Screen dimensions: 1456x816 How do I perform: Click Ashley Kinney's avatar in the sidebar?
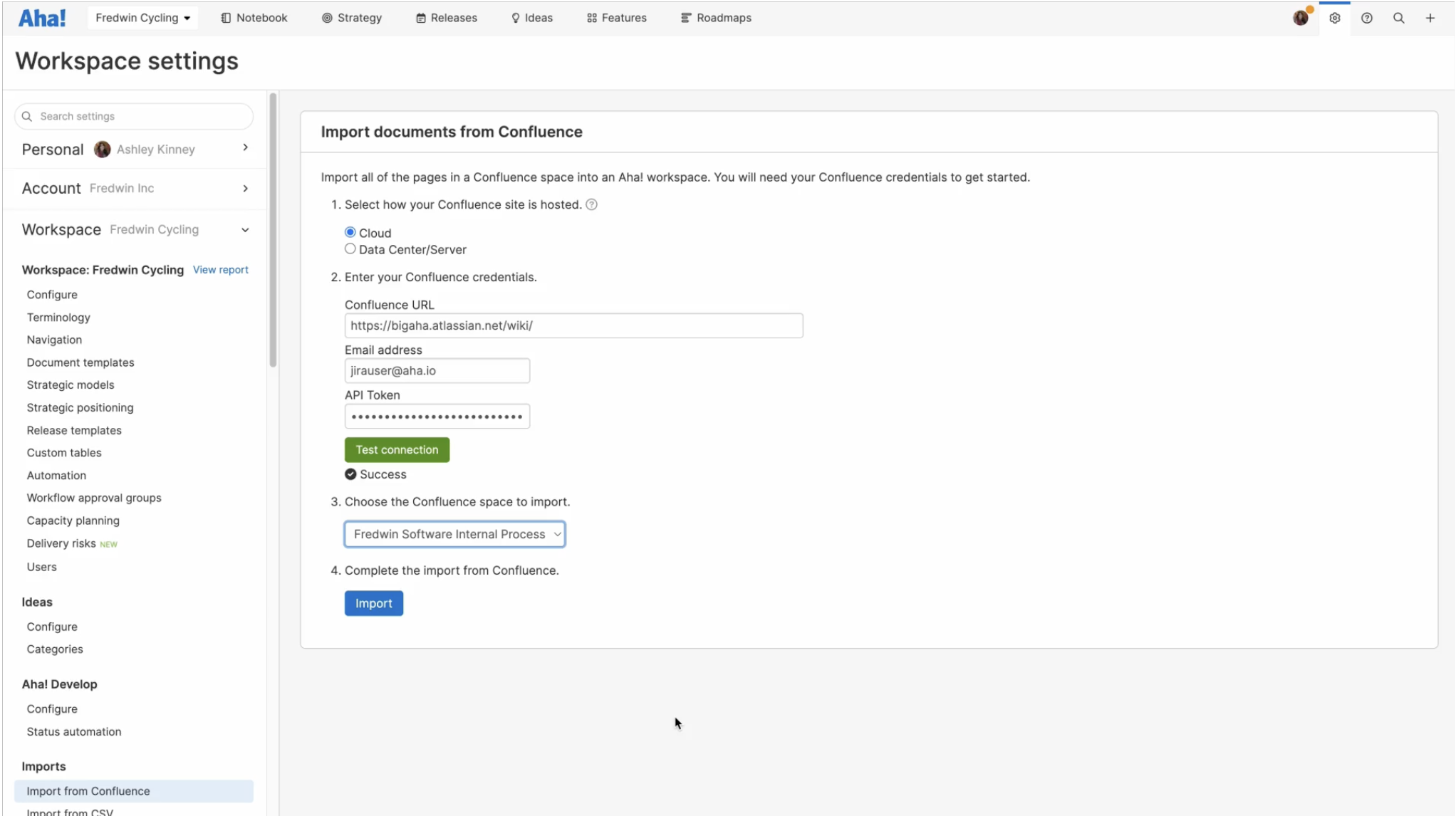(103, 149)
